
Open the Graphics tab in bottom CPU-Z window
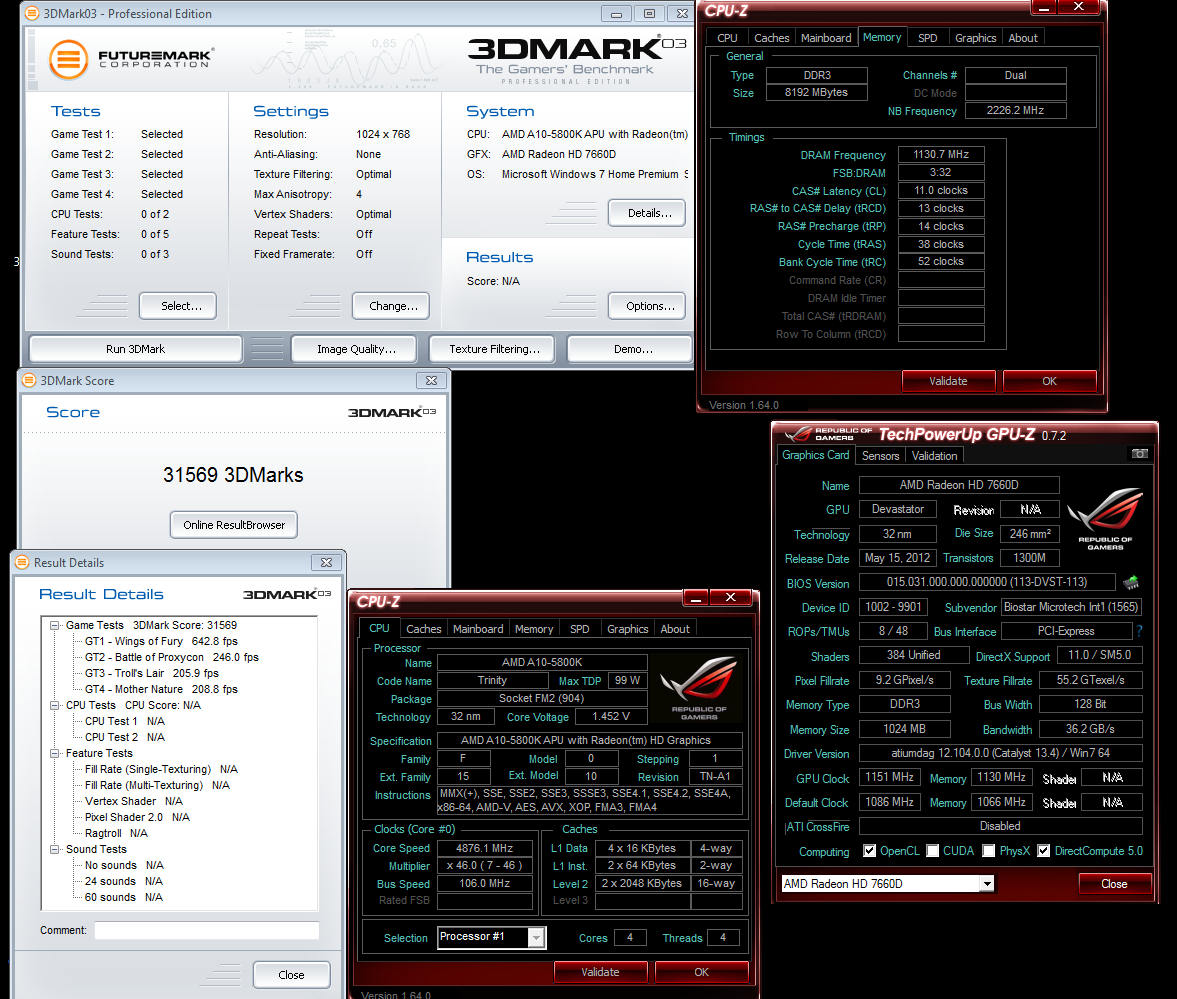[x=628, y=629]
